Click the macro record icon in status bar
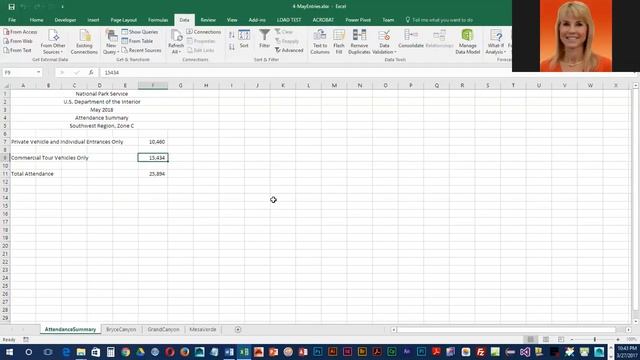Image resolution: width=640 pixels, height=360 pixels. point(26,339)
